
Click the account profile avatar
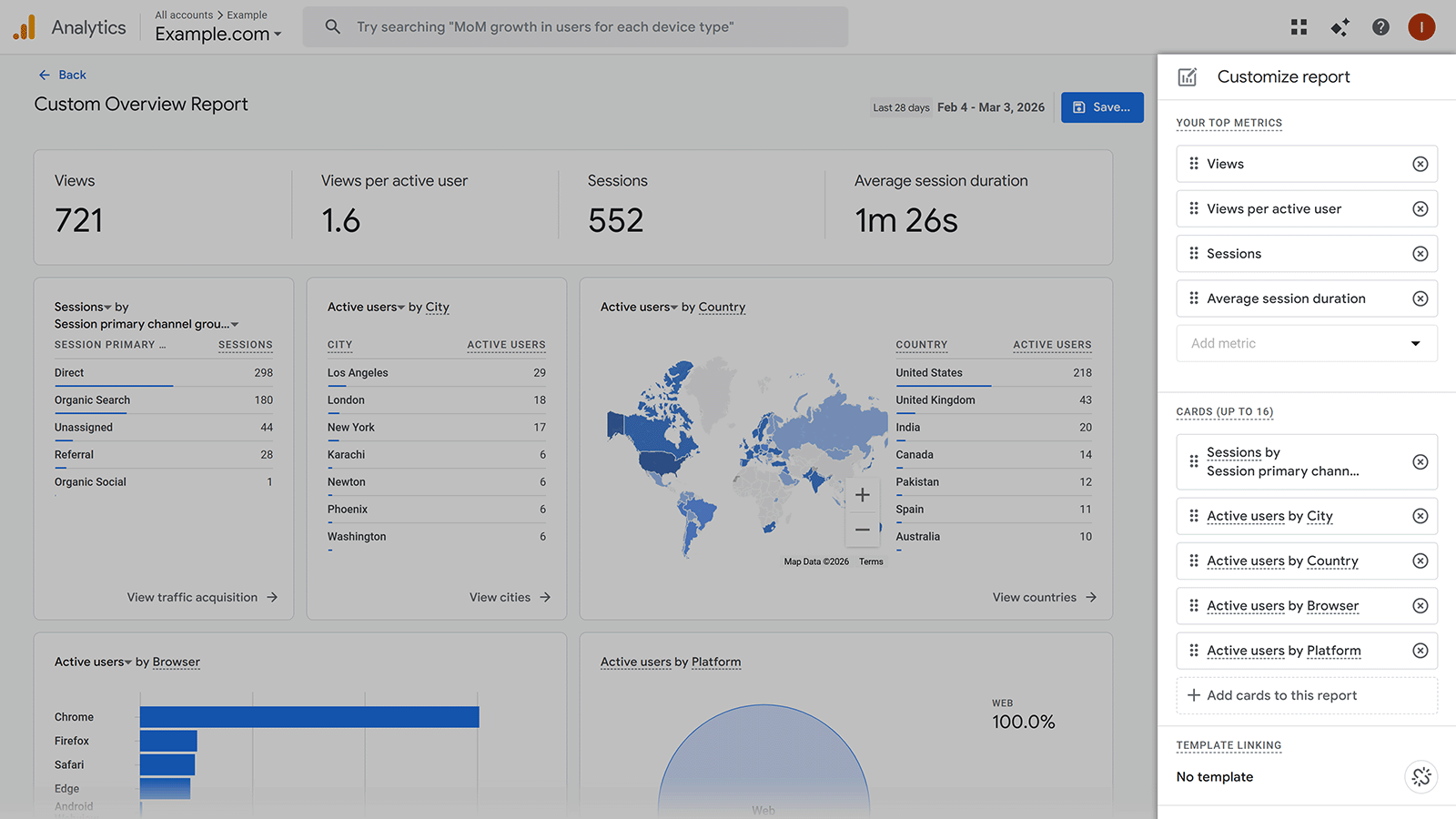[1421, 26]
